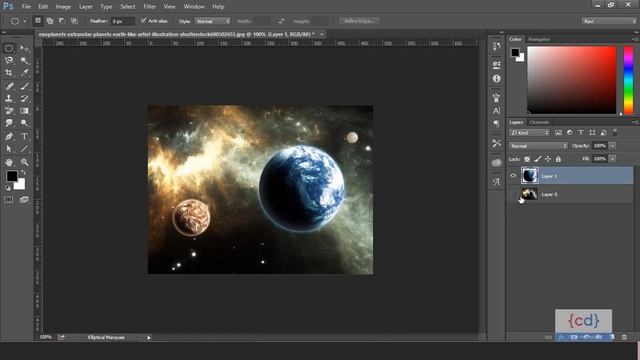Open the Info panel icon
640x360 pixels.
496,78
